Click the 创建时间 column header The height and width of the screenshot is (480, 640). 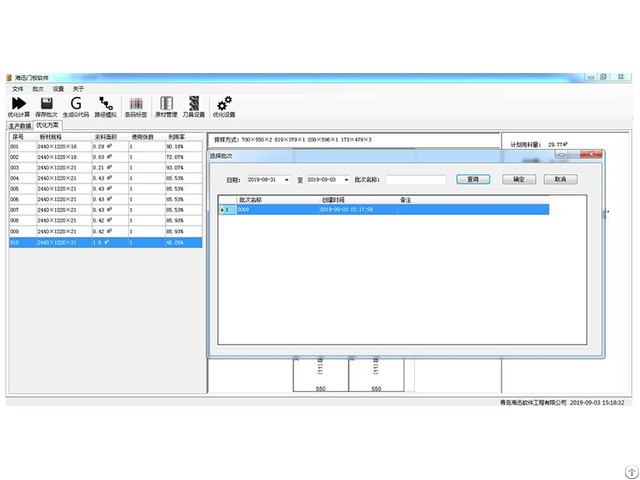pos(333,200)
